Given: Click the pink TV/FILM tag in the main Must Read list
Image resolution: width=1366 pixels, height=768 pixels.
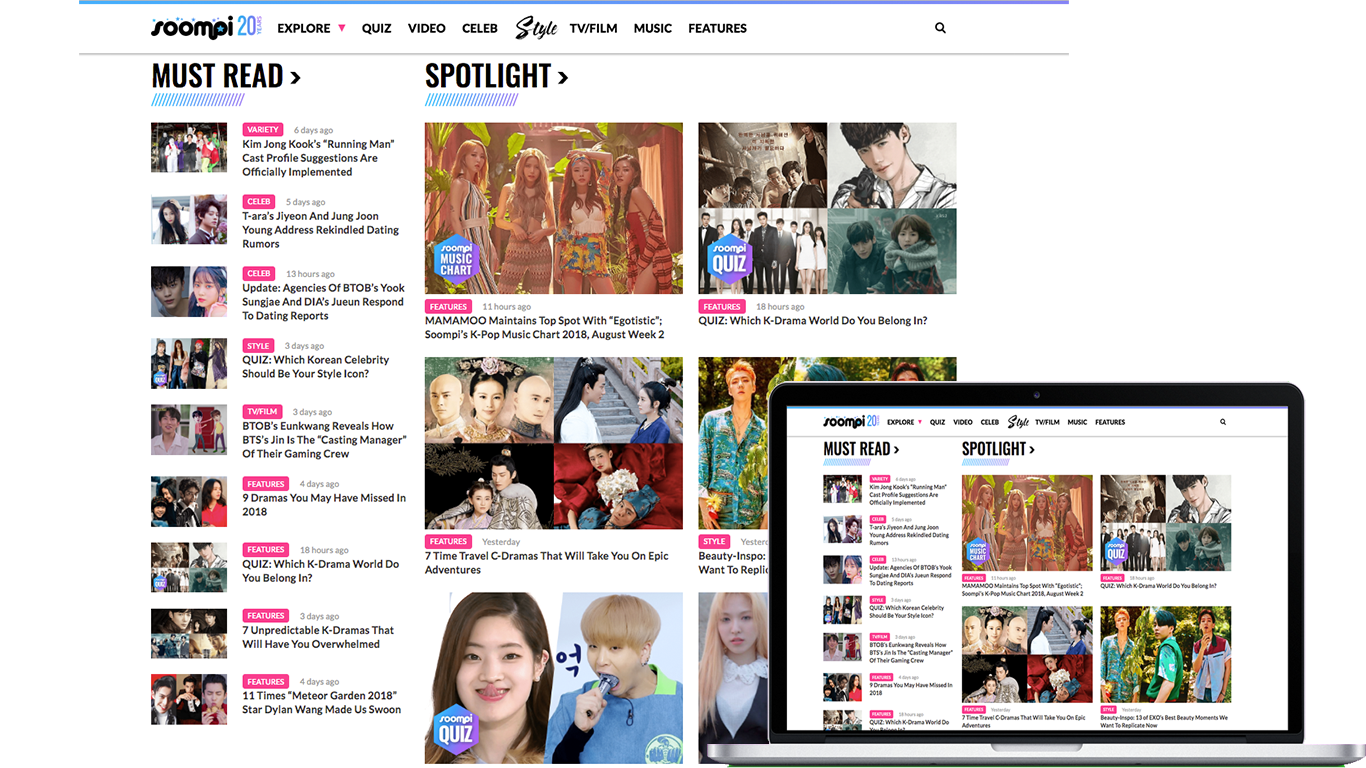Looking at the screenshot, I should pyautogui.click(x=263, y=412).
